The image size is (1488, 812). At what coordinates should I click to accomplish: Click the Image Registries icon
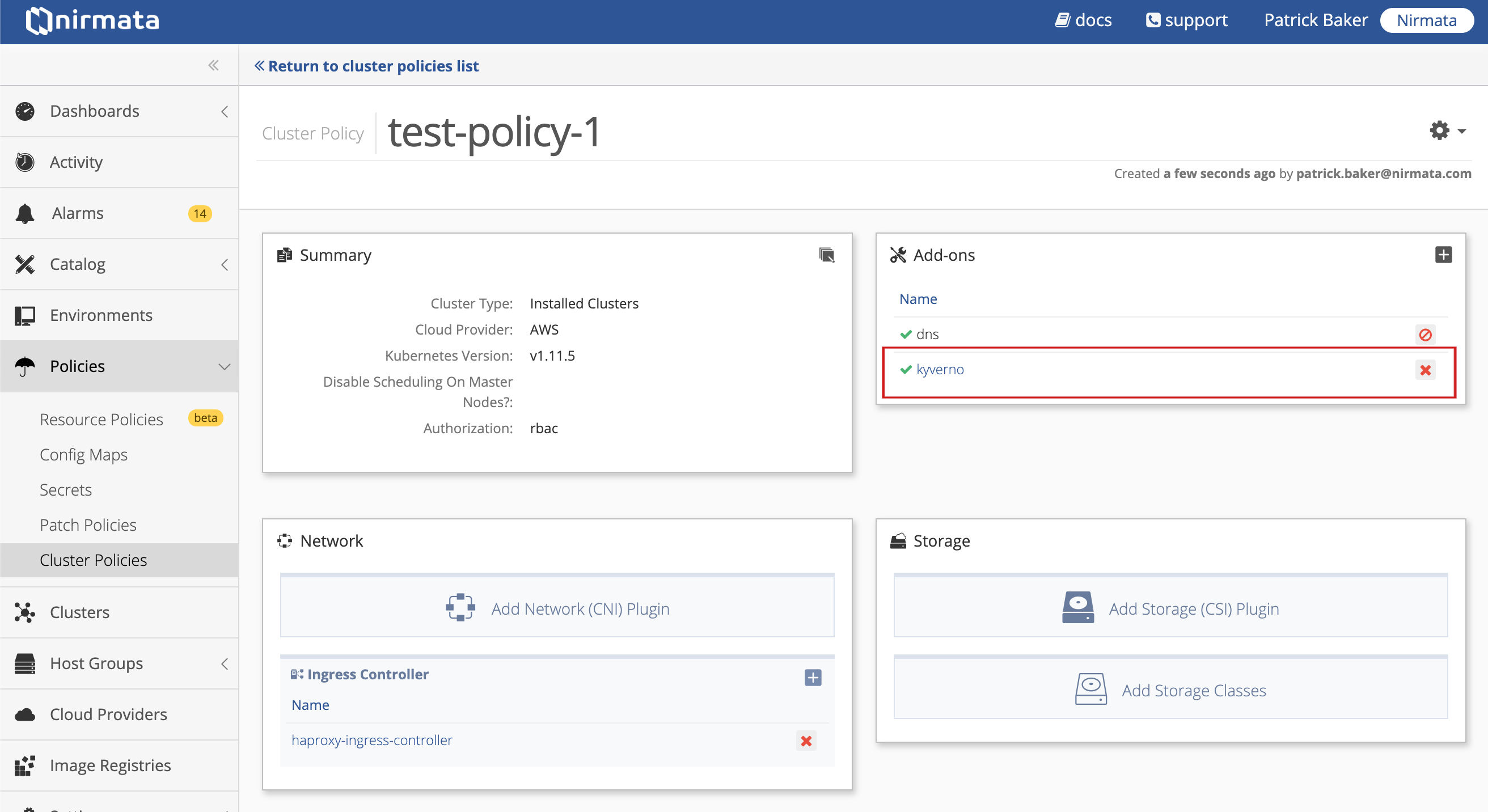pyautogui.click(x=25, y=766)
